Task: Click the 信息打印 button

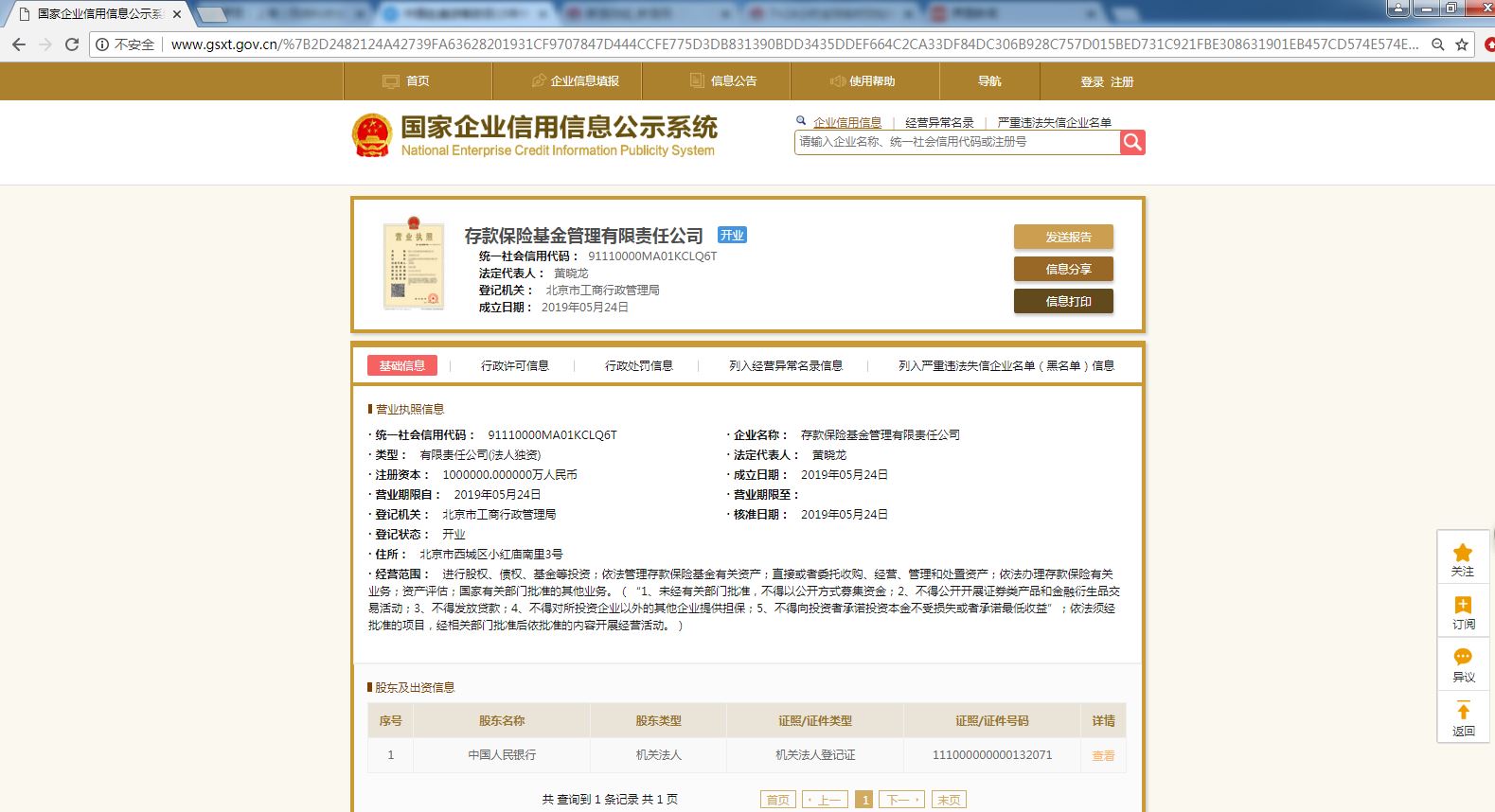Action: click(1063, 301)
